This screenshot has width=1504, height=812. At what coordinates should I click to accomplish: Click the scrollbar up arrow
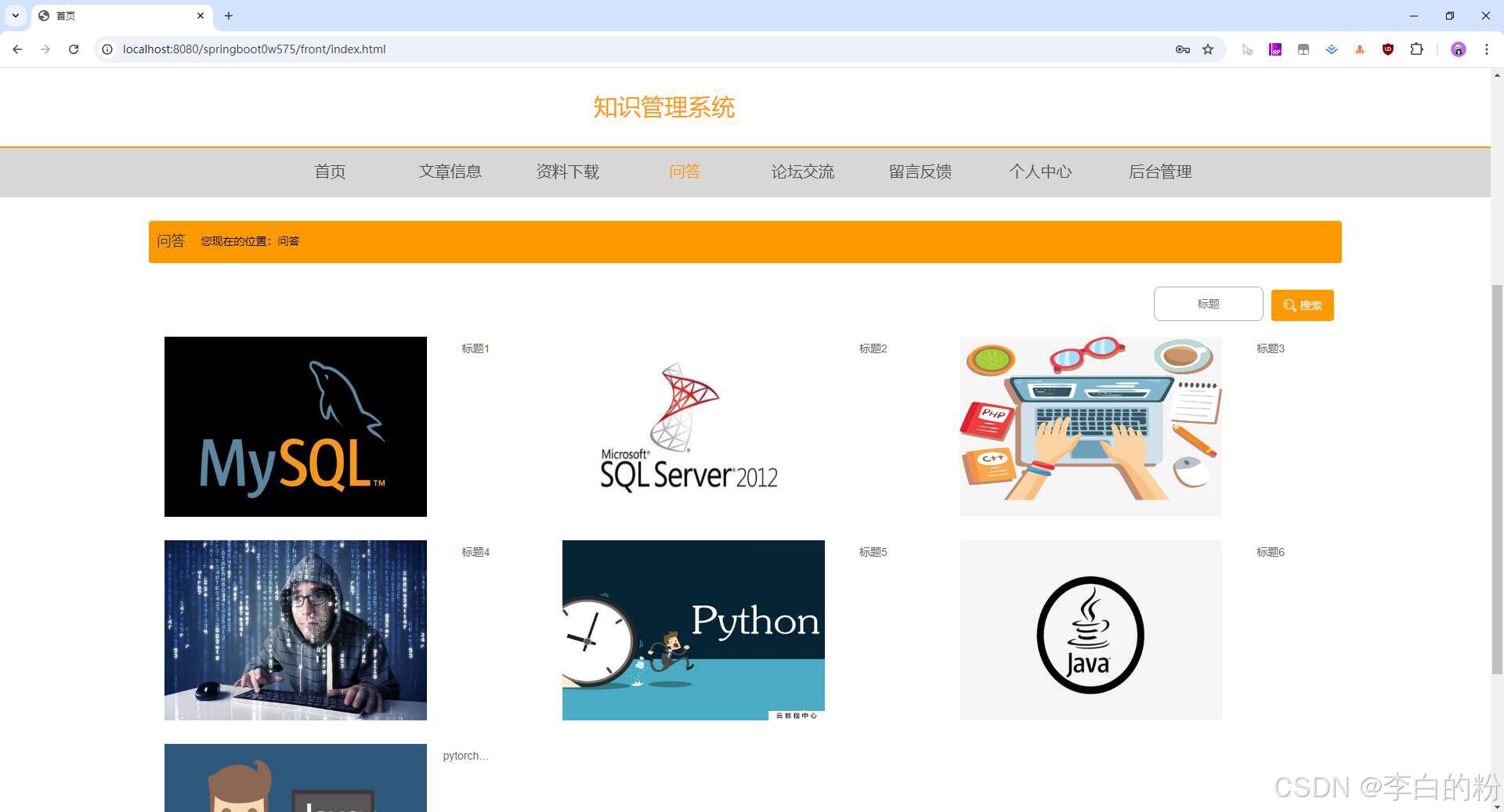(1497, 75)
